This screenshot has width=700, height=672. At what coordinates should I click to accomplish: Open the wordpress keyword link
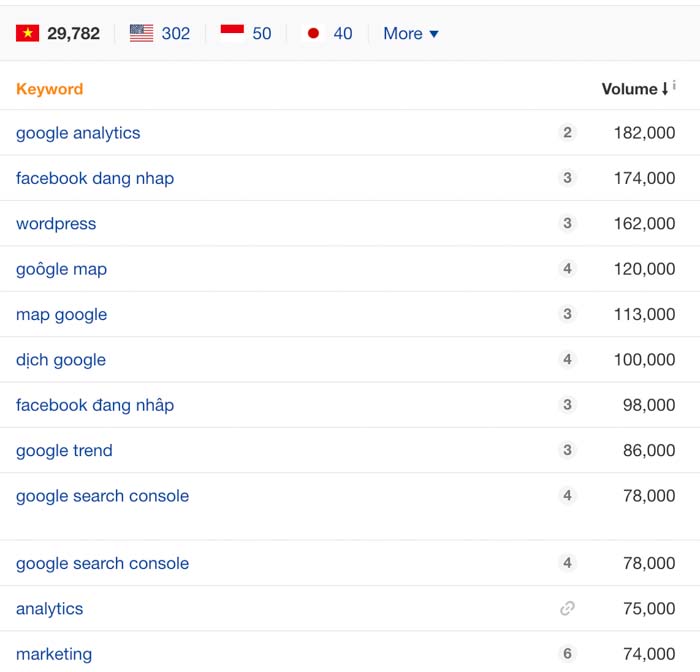coord(56,224)
